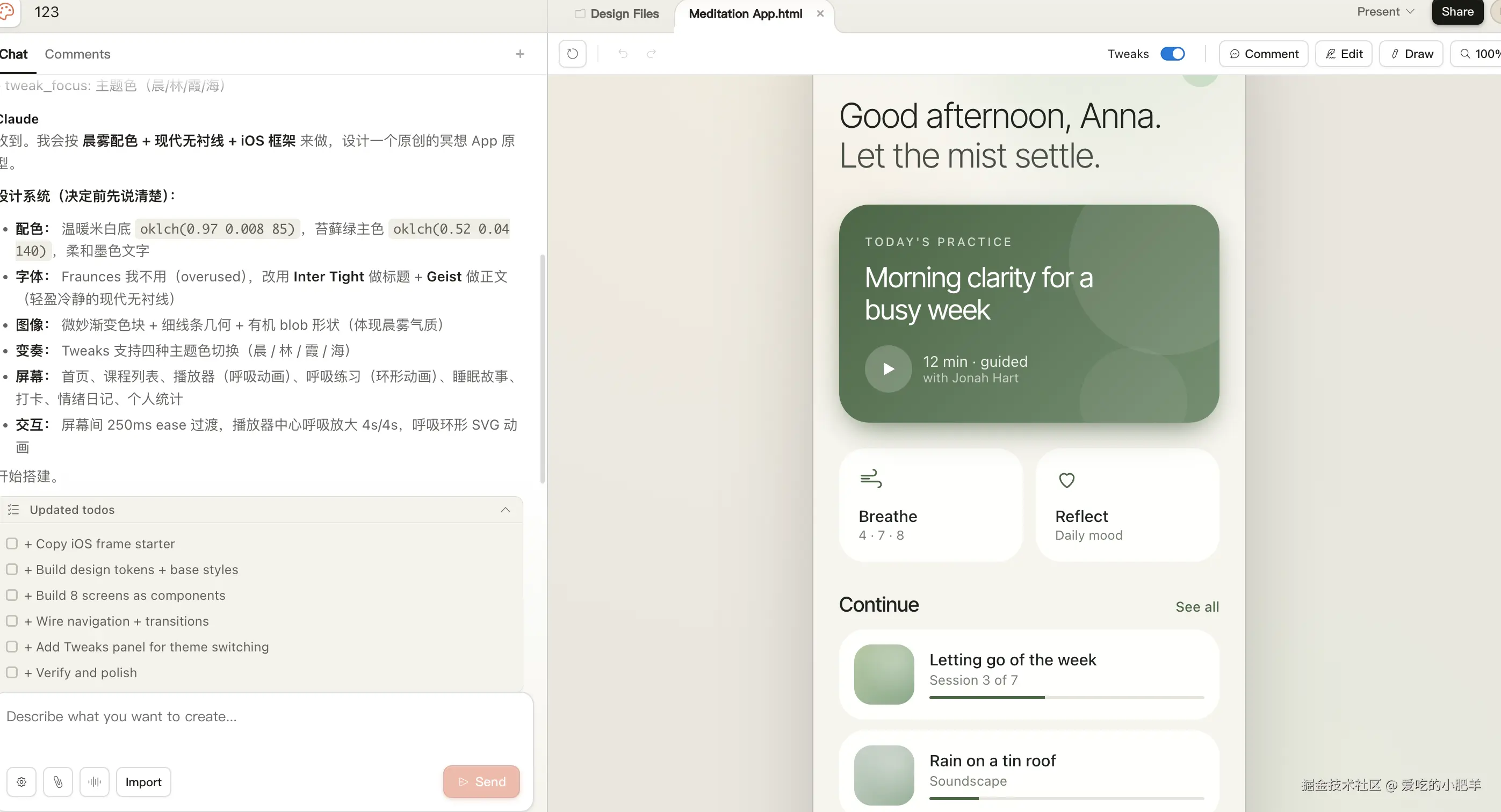
Task: Toggle the Tweaks switch off
Action: tap(1172, 54)
